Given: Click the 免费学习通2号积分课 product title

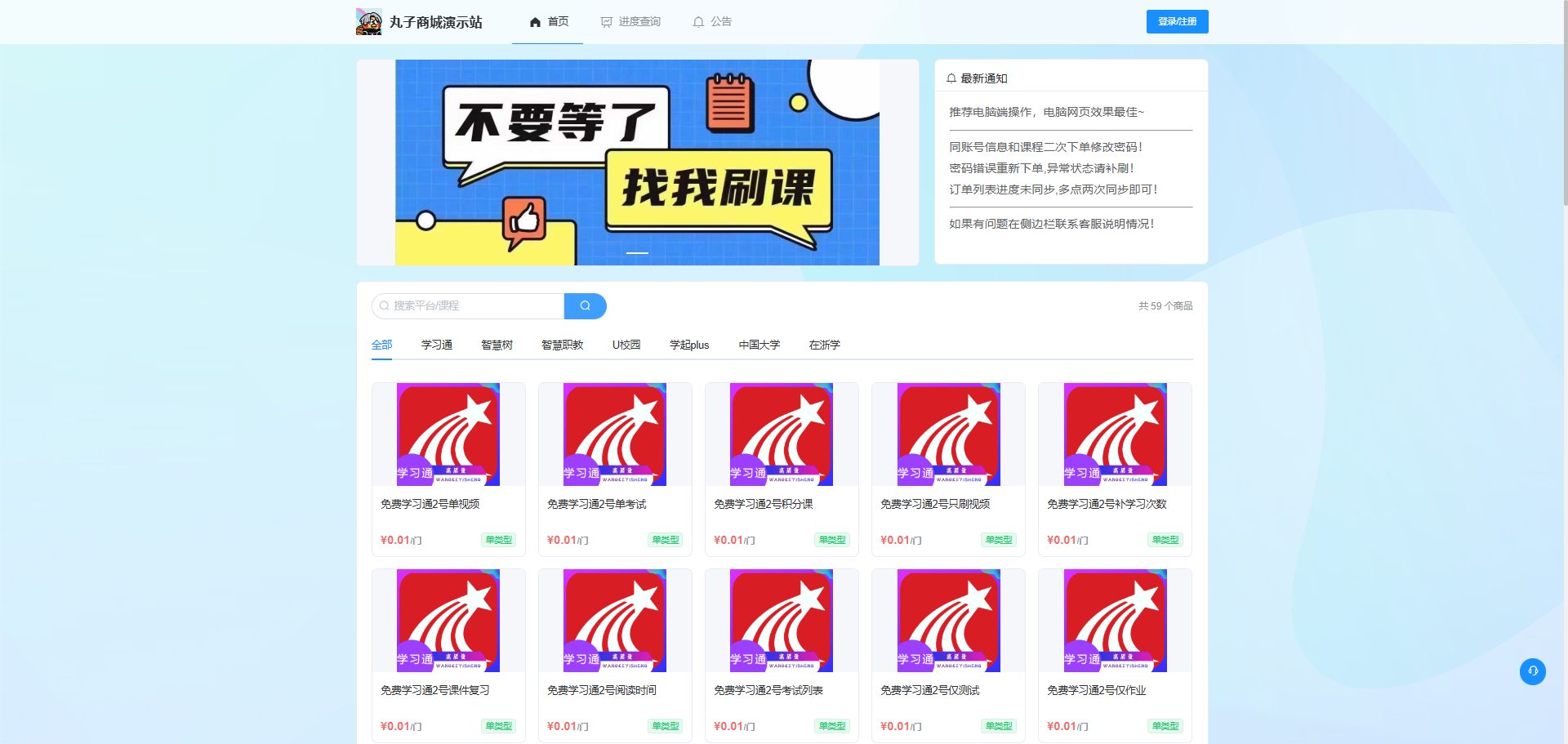Looking at the screenshot, I should coord(764,505).
